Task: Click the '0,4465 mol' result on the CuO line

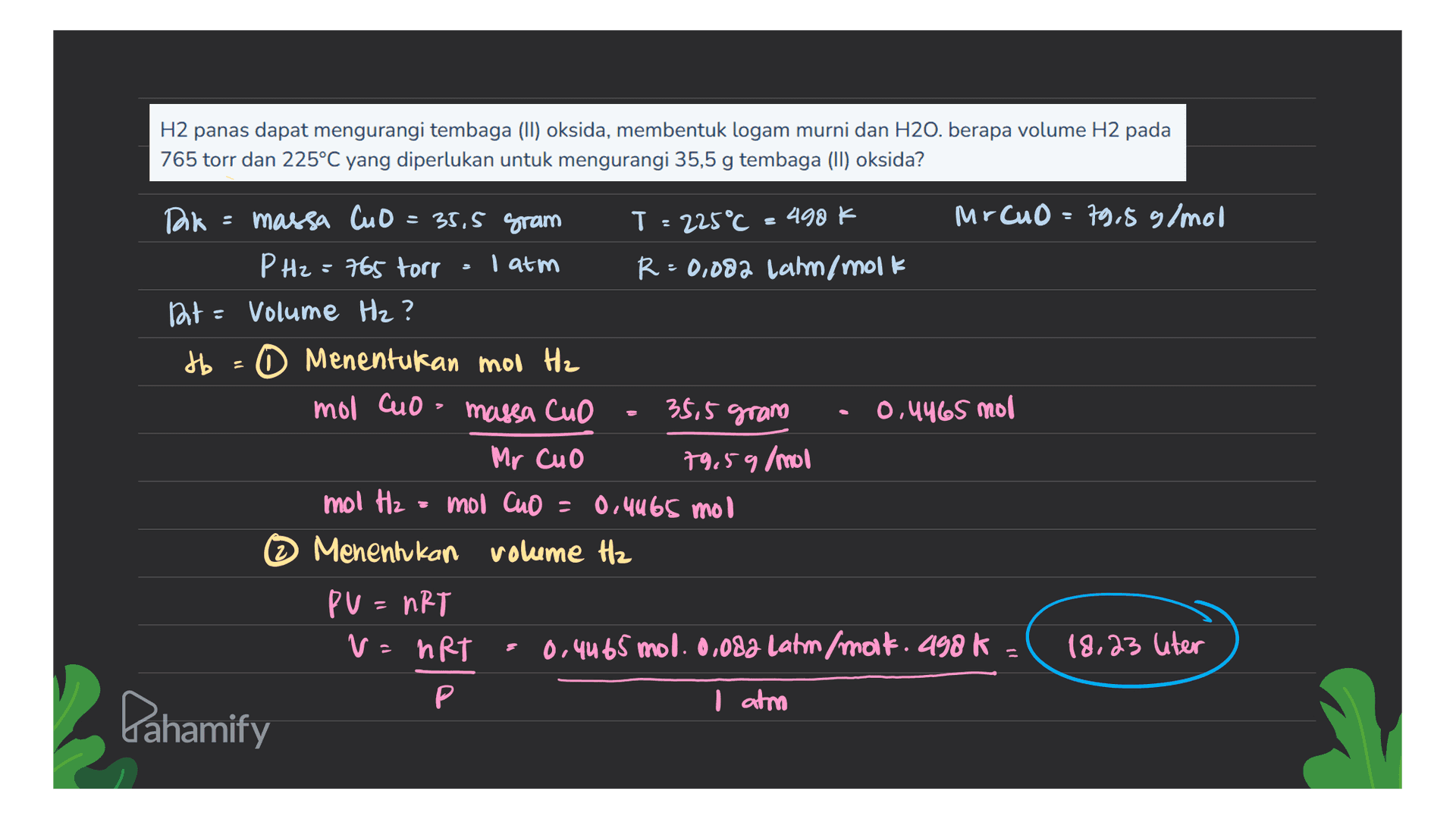Action: (945, 409)
